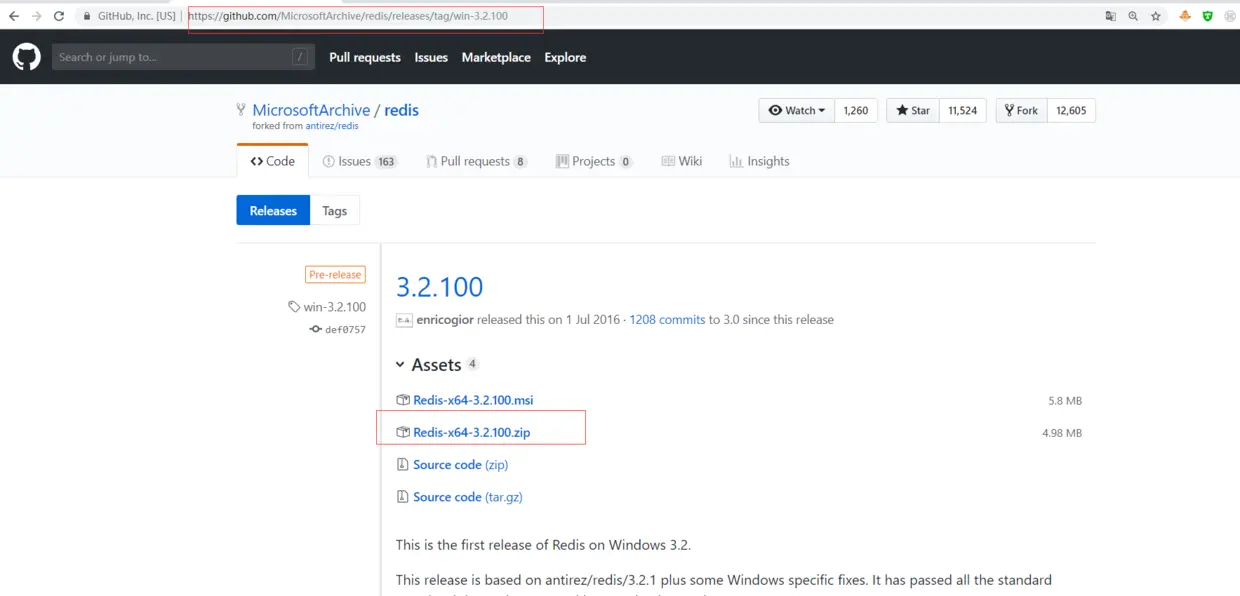Open the Wiki tab
The image size is (1240, 596).
[682, 161]
